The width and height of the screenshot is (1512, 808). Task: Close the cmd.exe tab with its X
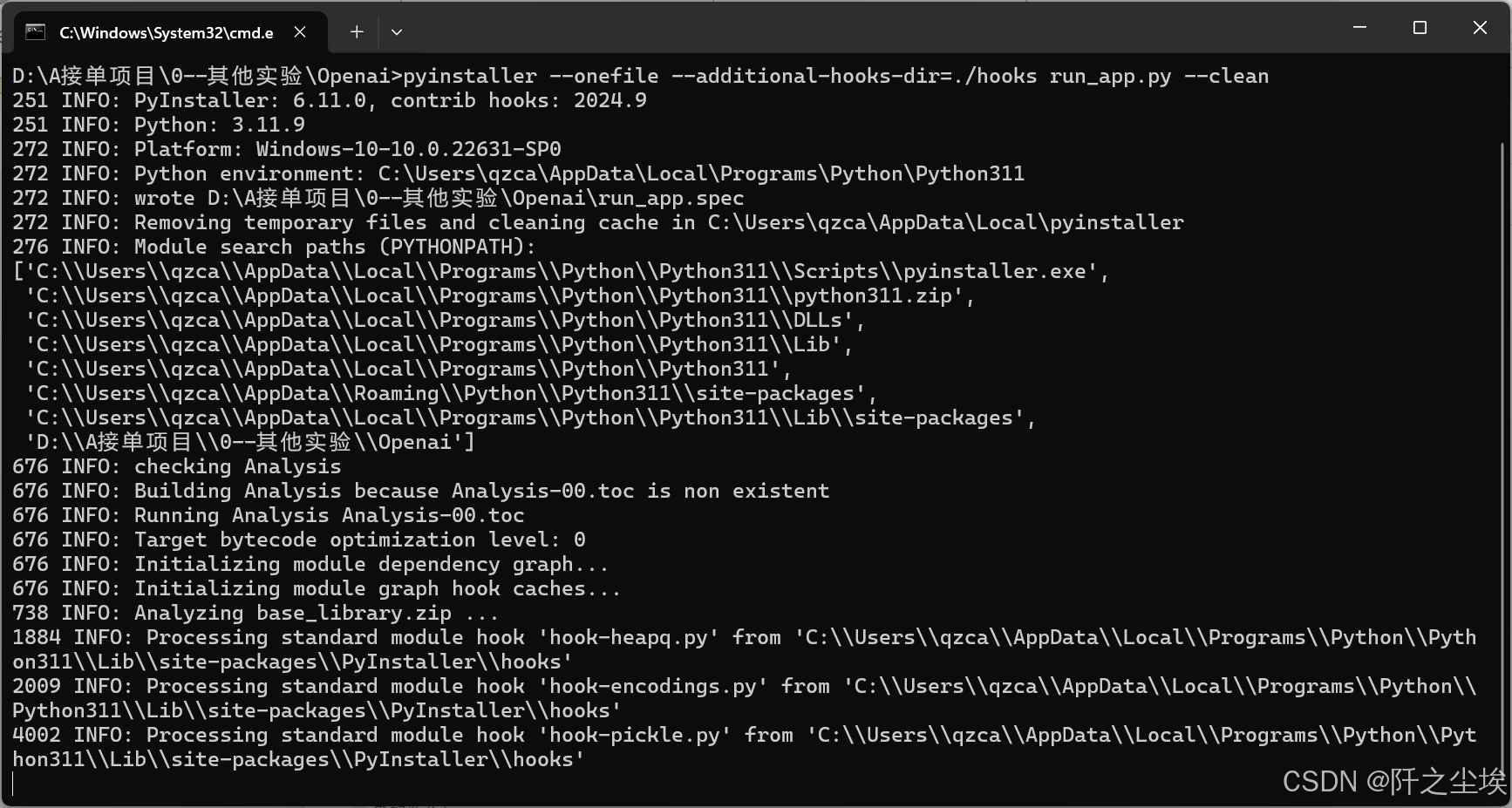pos(300,31)
